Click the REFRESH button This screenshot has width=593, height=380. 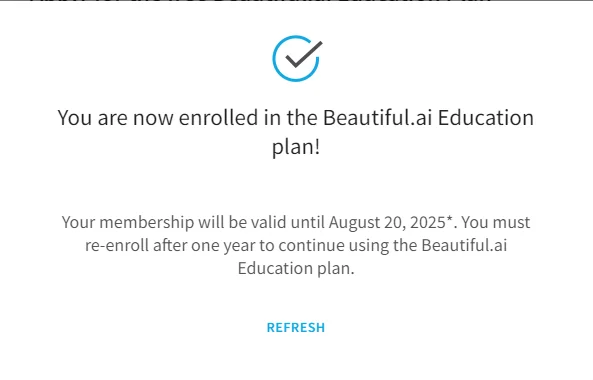(x=296, y=327)
